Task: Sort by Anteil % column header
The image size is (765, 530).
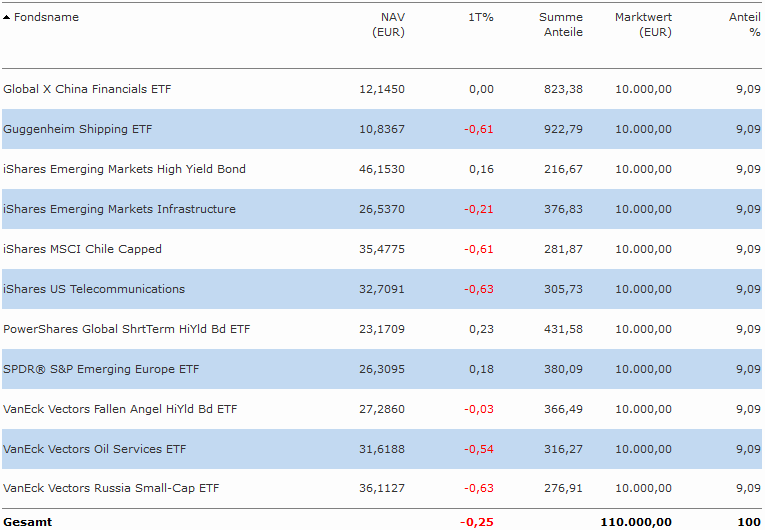Action: coord(745,25)
